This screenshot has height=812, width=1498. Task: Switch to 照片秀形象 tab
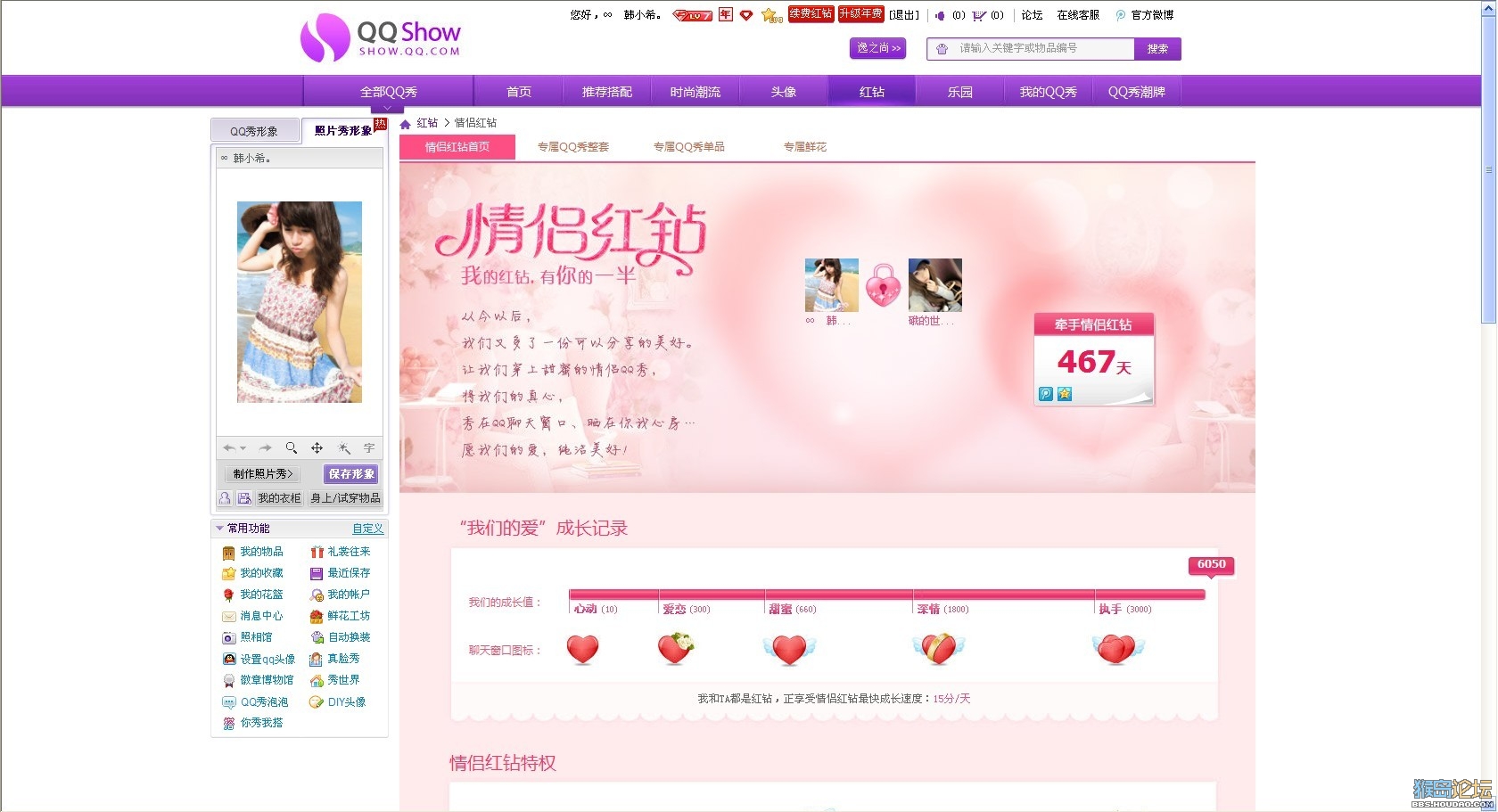click(x=343, y=131)
